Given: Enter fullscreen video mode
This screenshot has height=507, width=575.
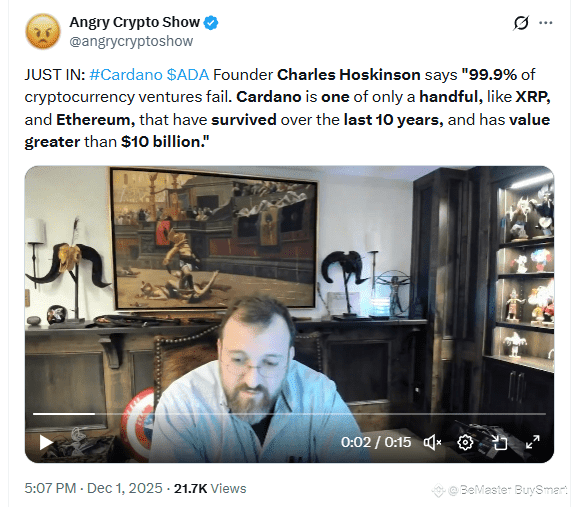Looking at the screenshot, I should [532, 442].
